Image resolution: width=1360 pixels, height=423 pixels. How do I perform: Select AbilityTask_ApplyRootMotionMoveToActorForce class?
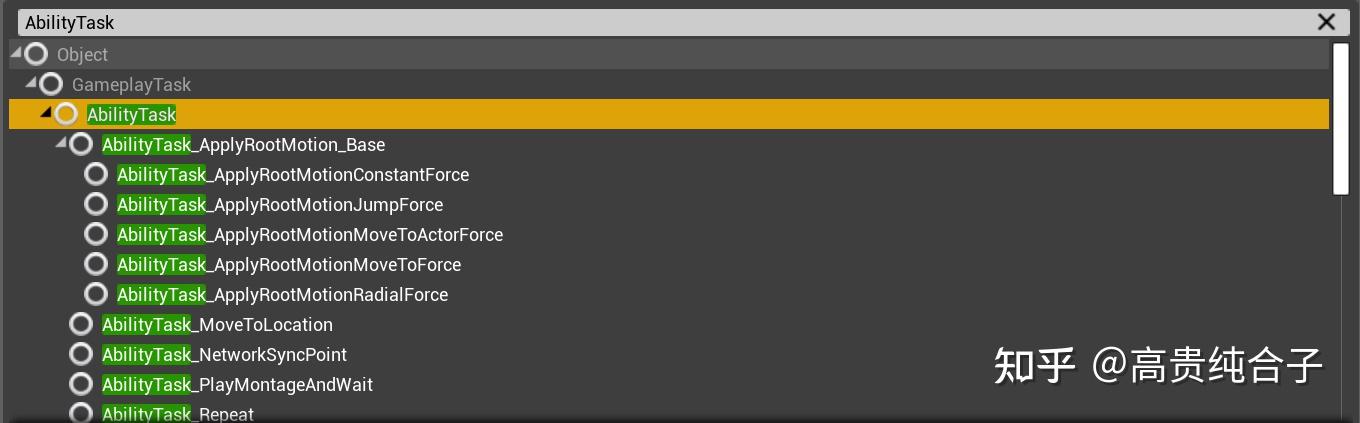pyautogui.click(x=310, y=234)
